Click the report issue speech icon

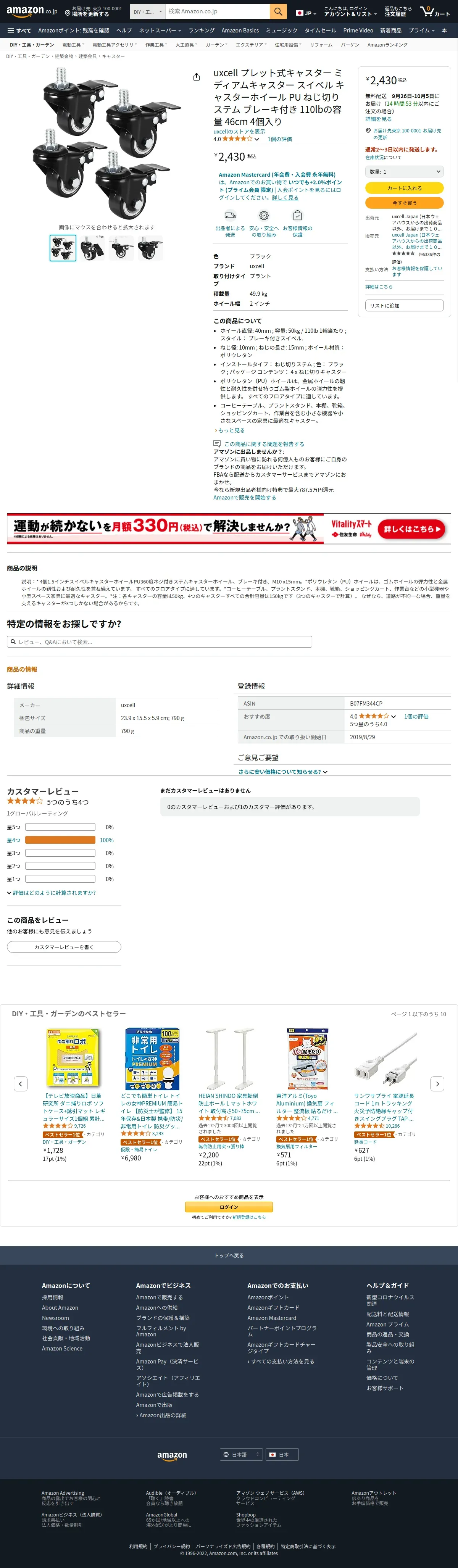pos(217,444)
